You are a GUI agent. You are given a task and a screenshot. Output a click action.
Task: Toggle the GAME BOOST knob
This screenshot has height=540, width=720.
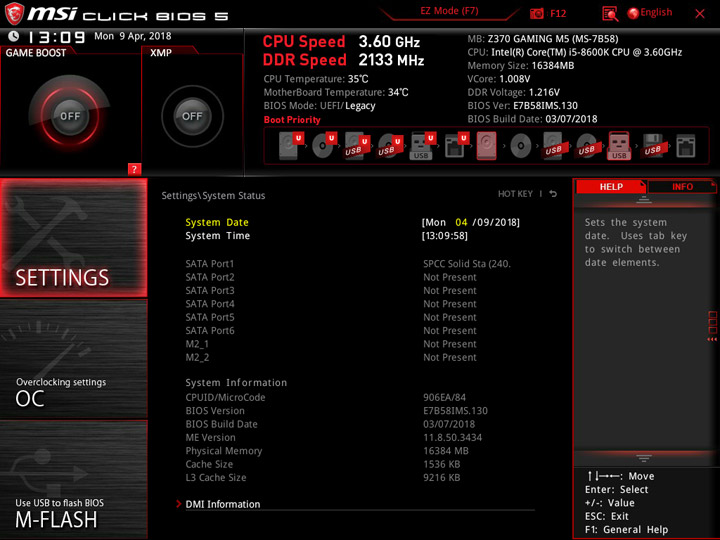pos(70,116)
